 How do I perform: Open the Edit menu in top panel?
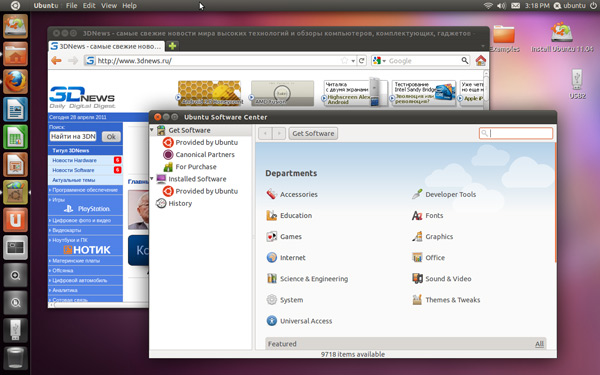[89, 6]
